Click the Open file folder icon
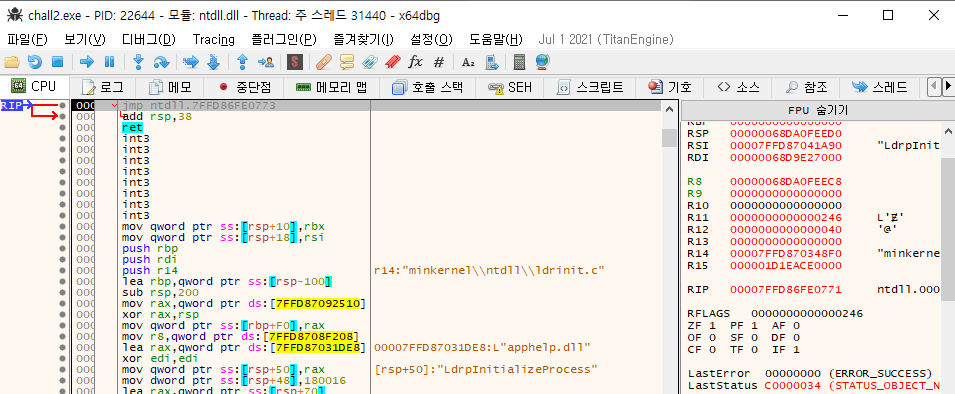 [12, 62]
